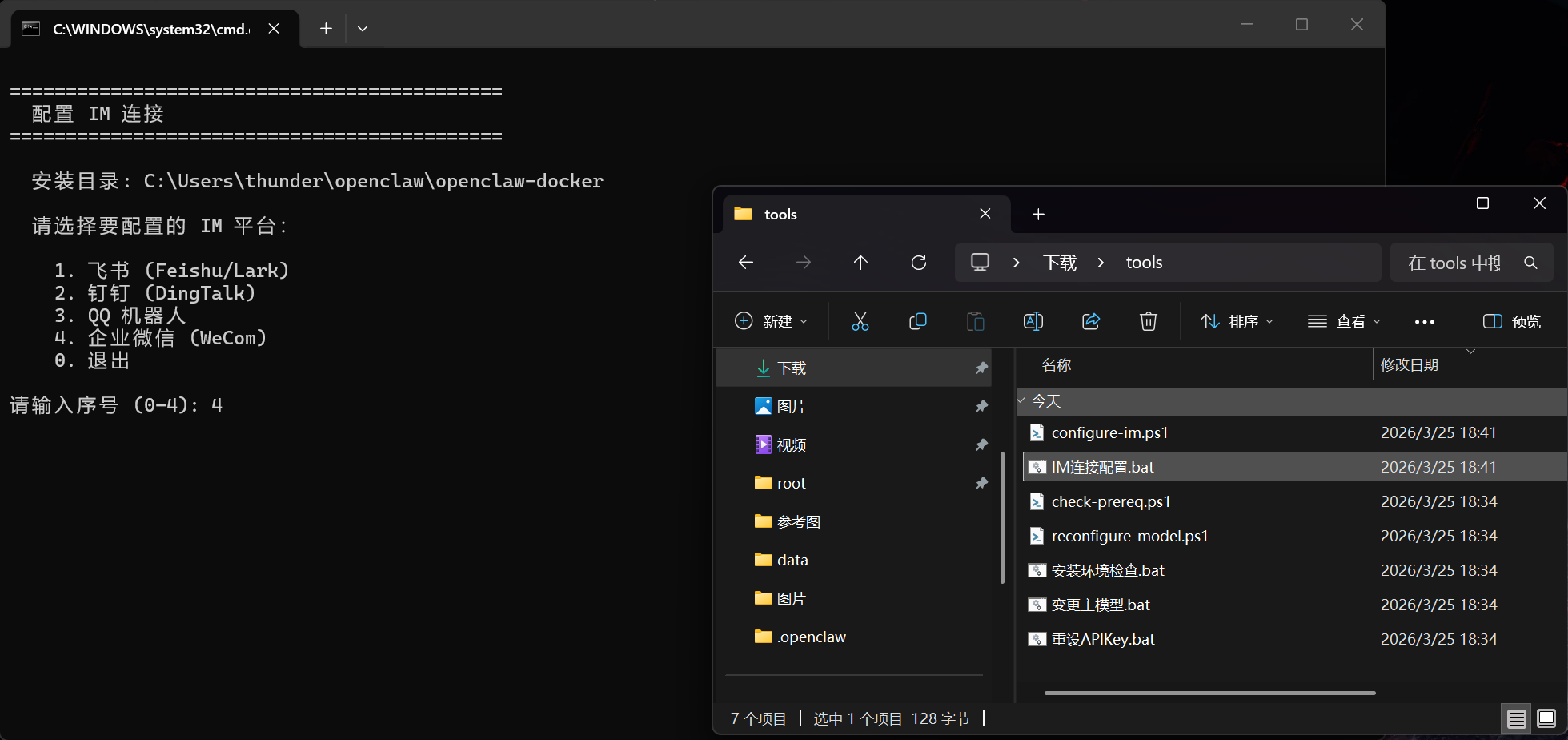The image size is (1568, 740).
Task: Open the 下载 folder in sidebar
Action: pyautogui.click(x=791, y=368)
